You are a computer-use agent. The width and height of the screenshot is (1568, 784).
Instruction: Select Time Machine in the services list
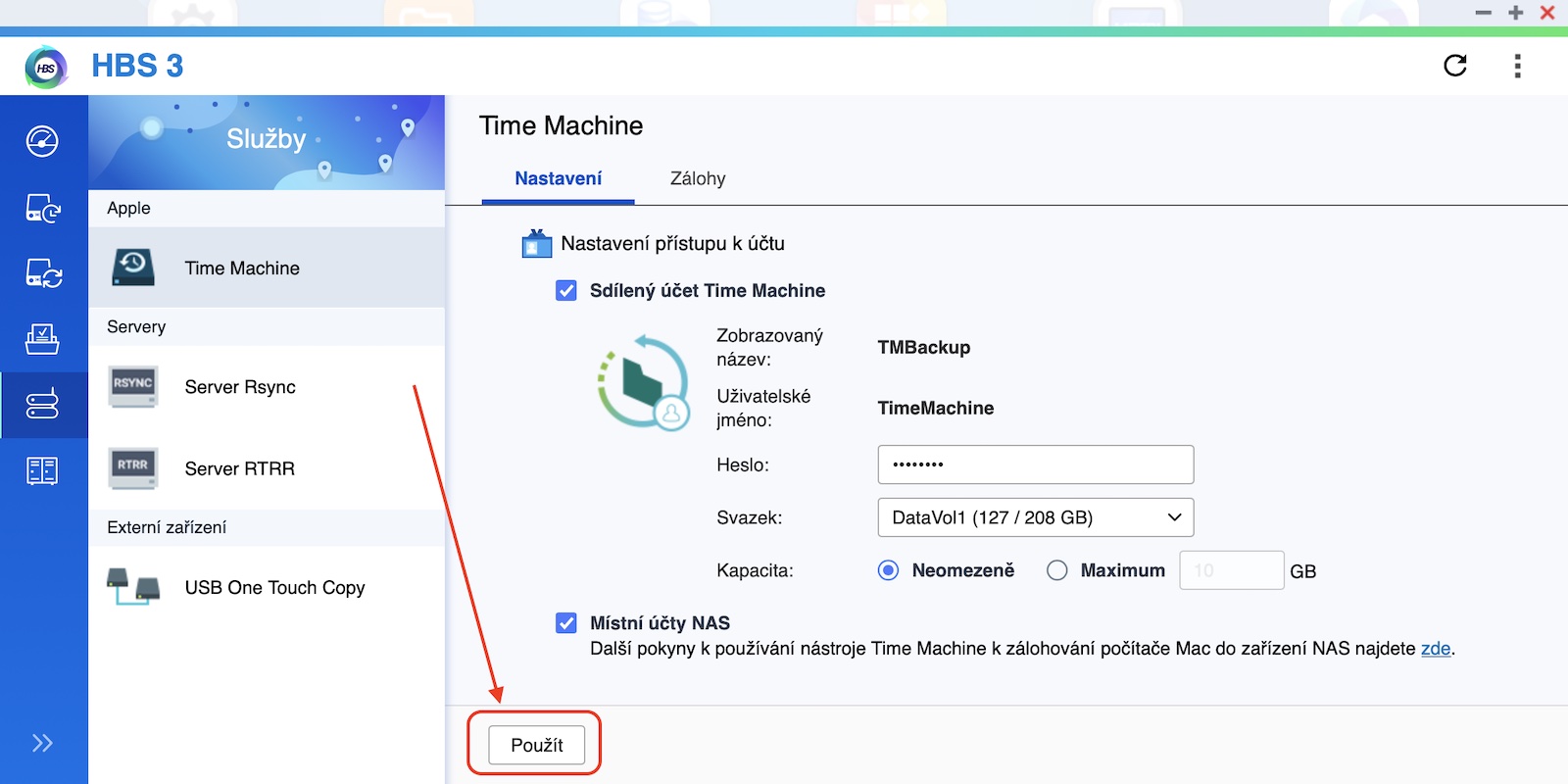(267, 268)
